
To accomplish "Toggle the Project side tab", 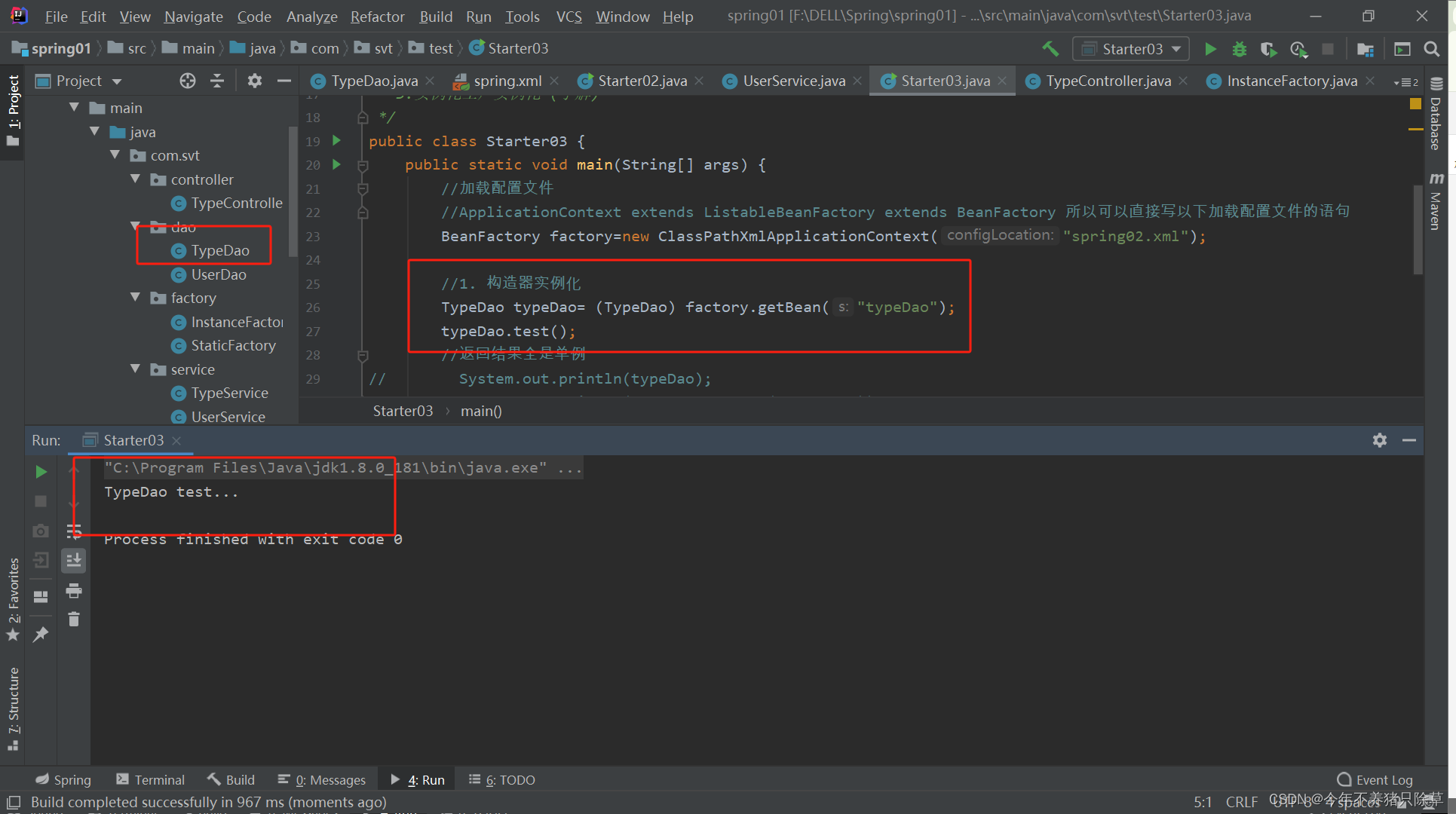I will (x=13, y=113).
